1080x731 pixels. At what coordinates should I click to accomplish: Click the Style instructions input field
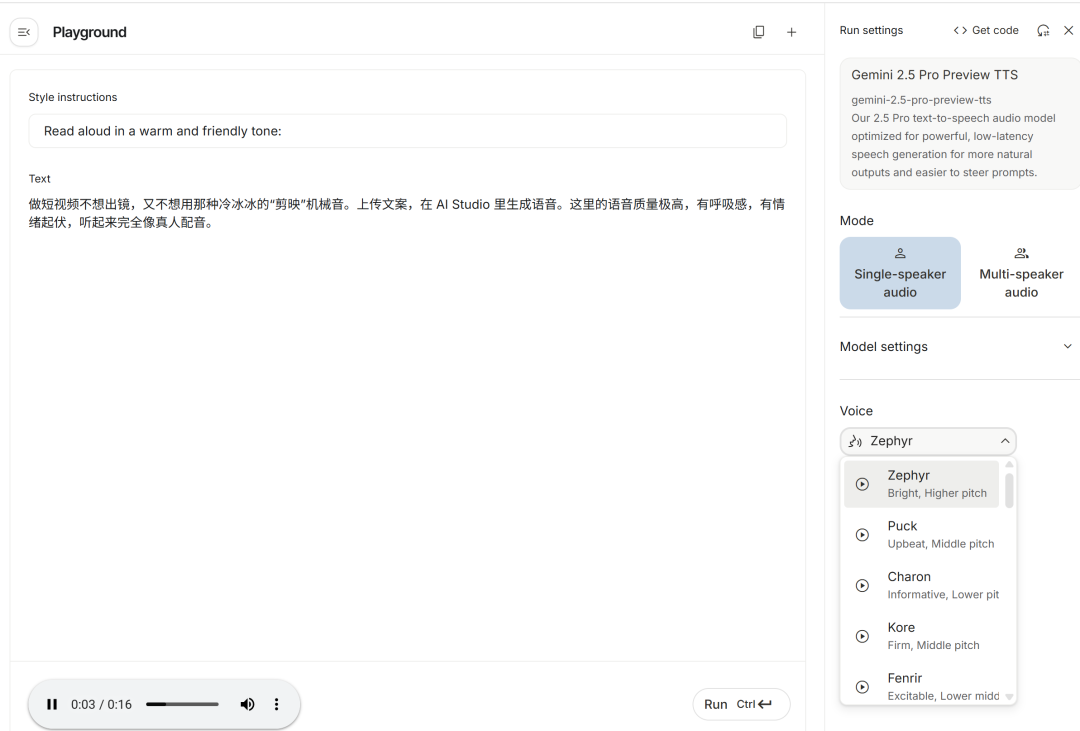pyautogui.click(x=407, y=131)
